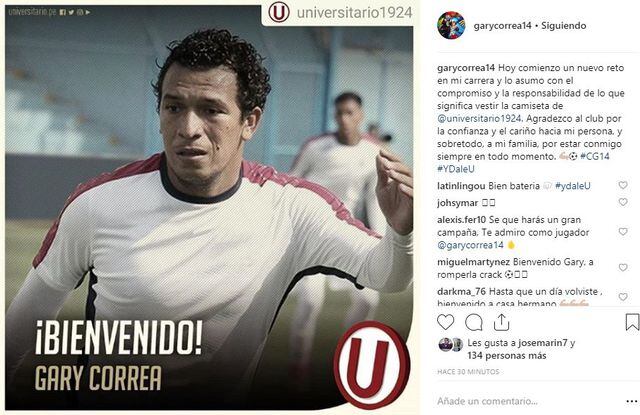
Task: Like johsymar's comment heart
Action: coord(623,202)
